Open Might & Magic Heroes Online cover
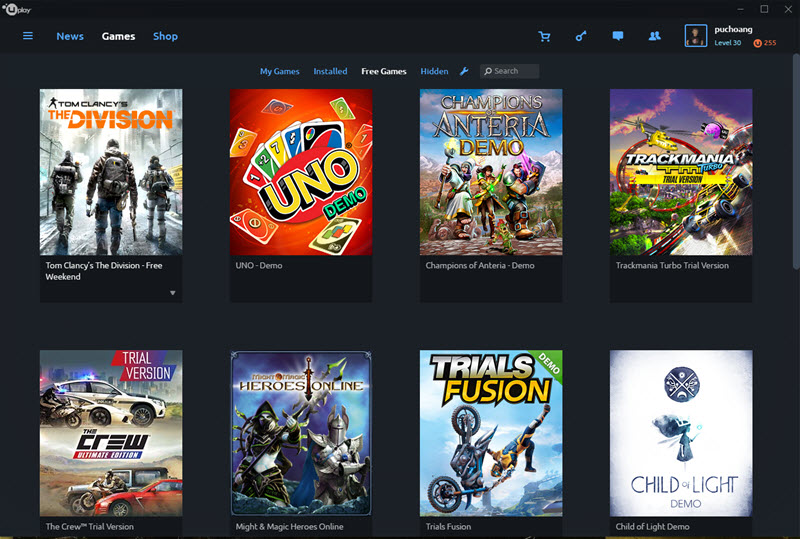 (301, 433)
